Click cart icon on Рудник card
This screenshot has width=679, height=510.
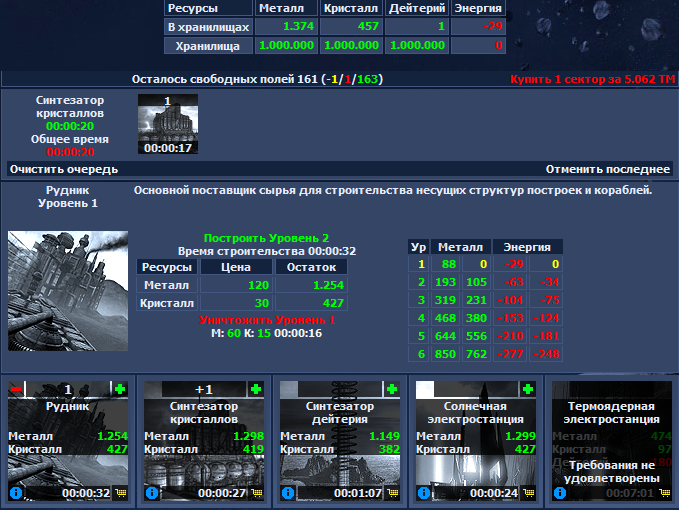(x=121, y=493)
